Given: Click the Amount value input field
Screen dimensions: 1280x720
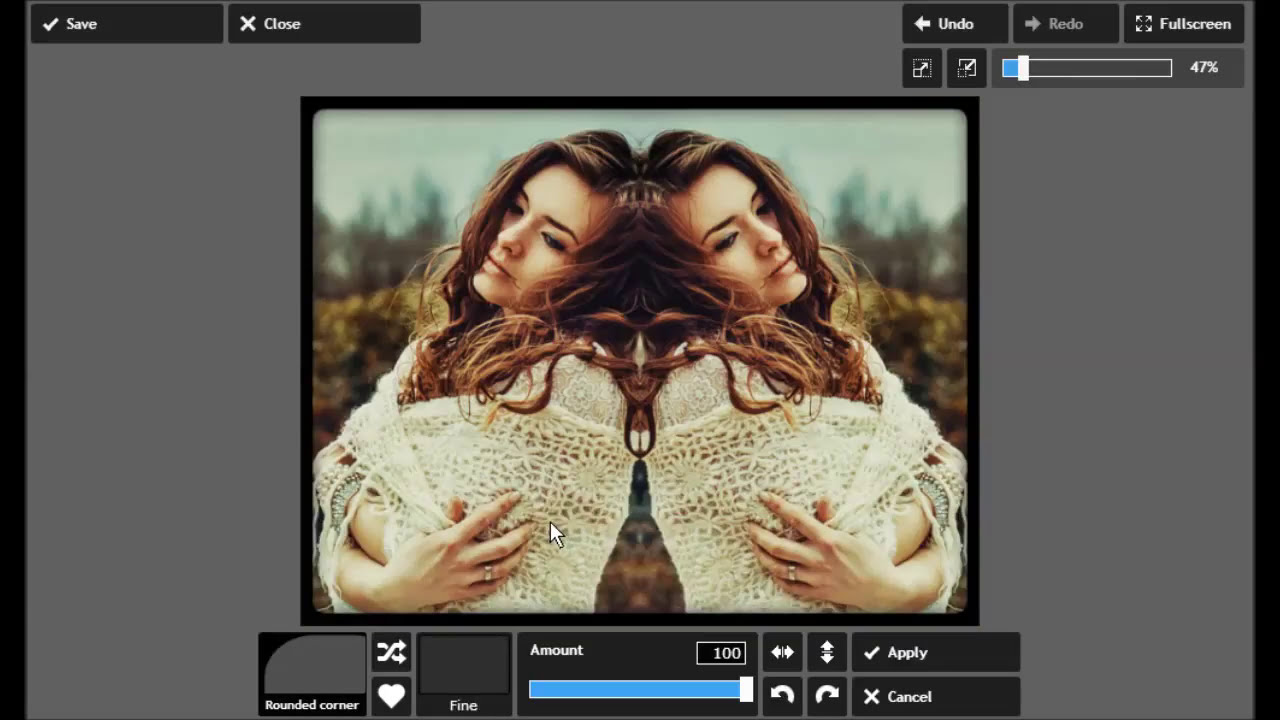Looking at the screenshot, I should 721,653.
